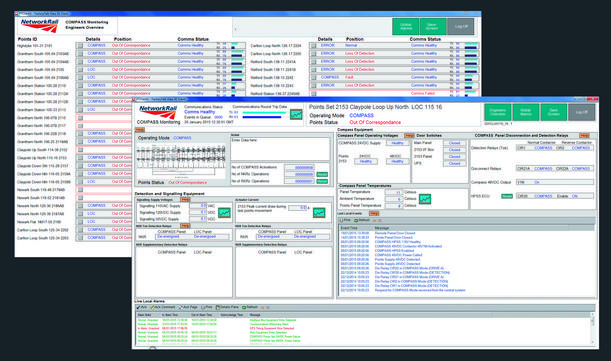Click Log Off in back overview window
The width and height of the screenshot is (611, 361).
[461, 27]
